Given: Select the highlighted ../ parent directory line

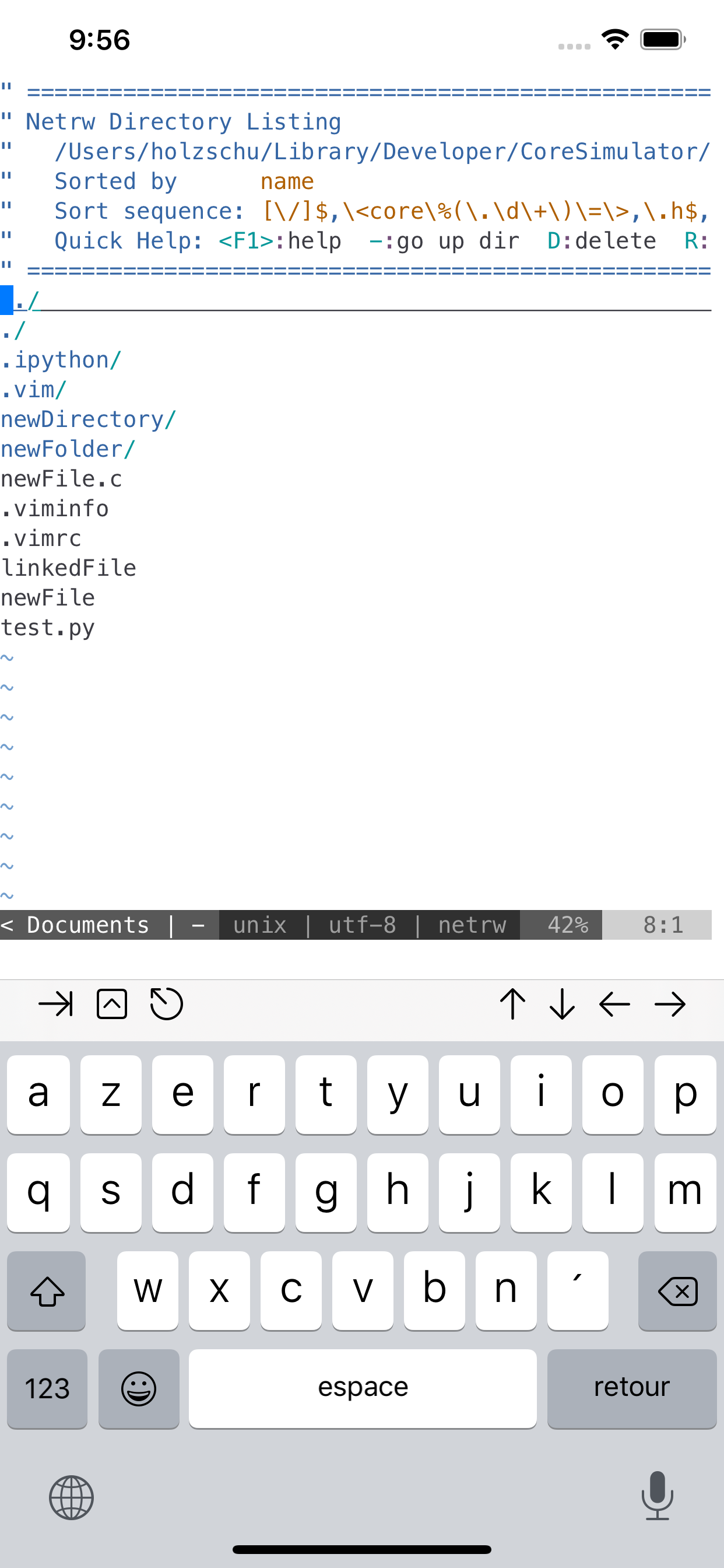Looking at the screenshot, I should point(356,300).
